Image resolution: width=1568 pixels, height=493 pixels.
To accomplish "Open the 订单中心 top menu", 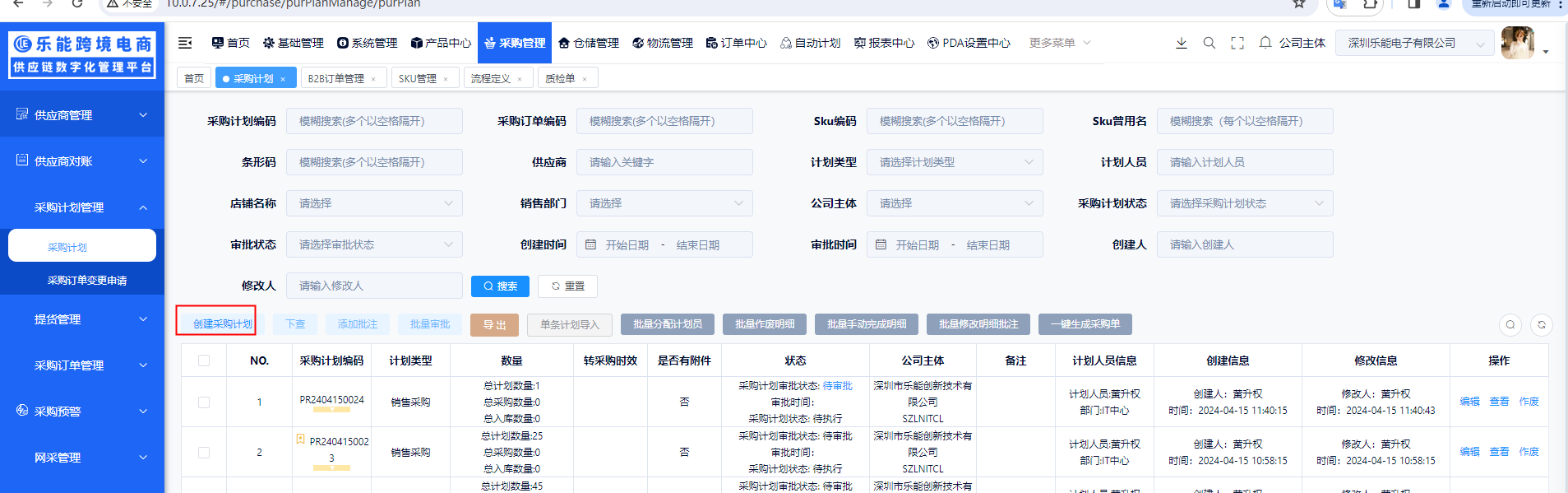I will pyautogui.click(x=737, y=43).
